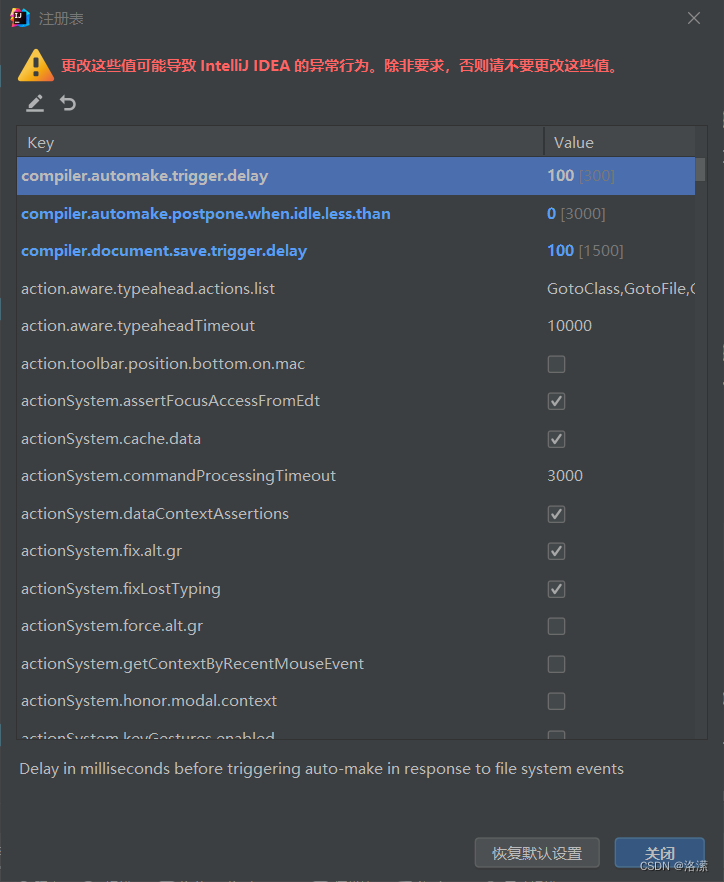The height and width of the screenshot is (882, 724).
Task: Enable actionSystem.getContextByRecentMouseEvent checkbox
Action: click(x=556, y=664)
